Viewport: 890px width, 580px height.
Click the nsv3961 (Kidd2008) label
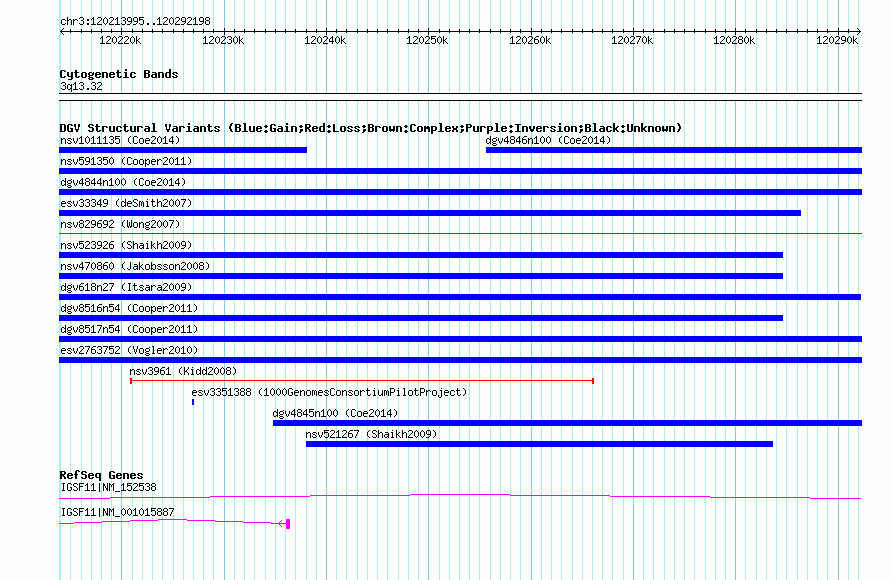(x=183, y=371)
